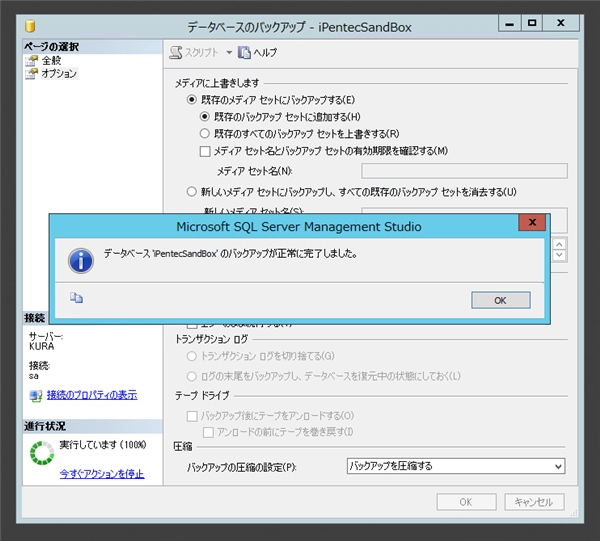Select 既存のすべてのバックアップ セットを上書きする radio
The height and width of the screenshot is (541, 600).
[x=205, y=133]
